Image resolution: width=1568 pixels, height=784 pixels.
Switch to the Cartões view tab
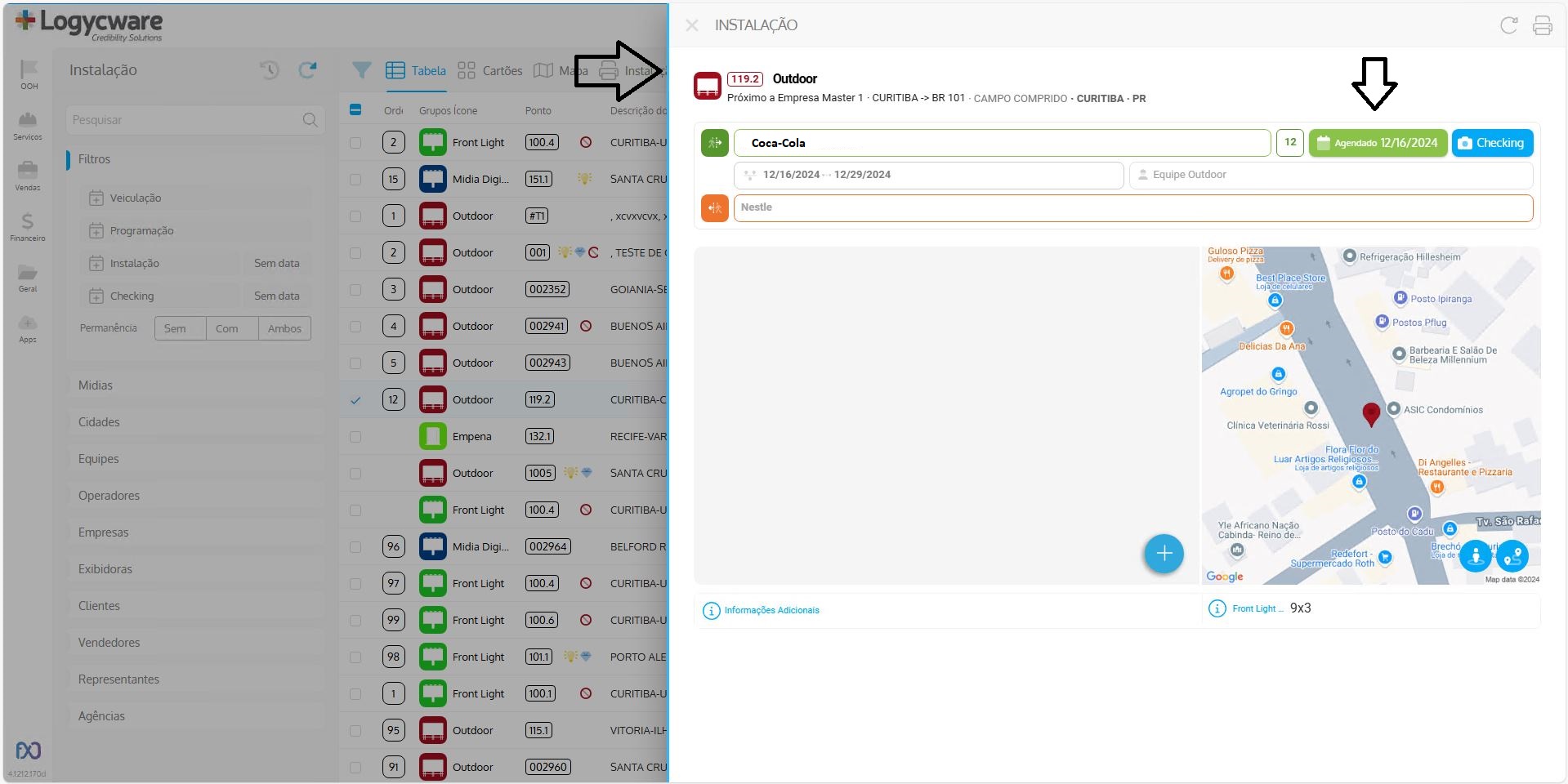[x=490, y=71]
